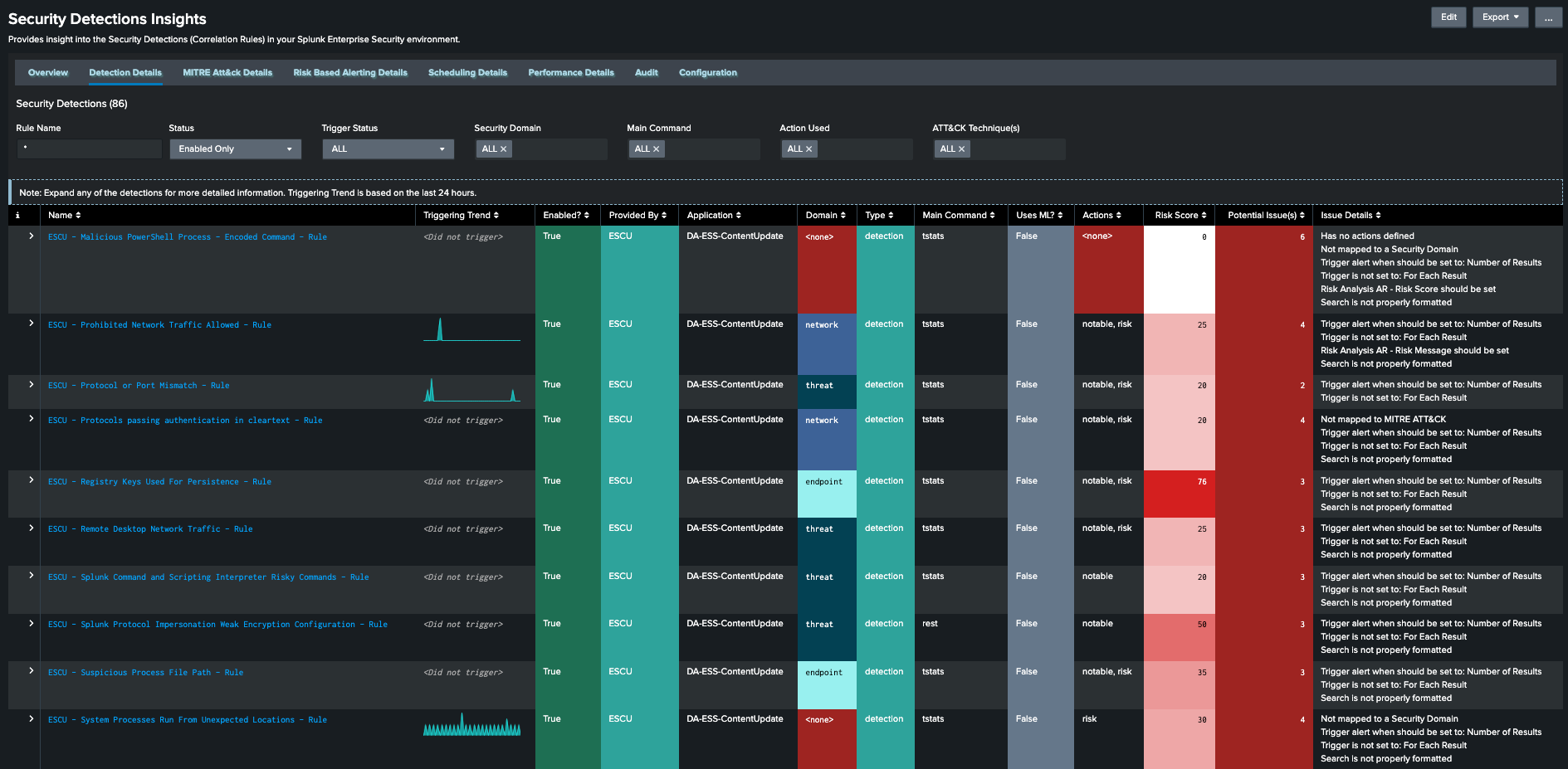Sort table by Main Command column

[958, 215]
